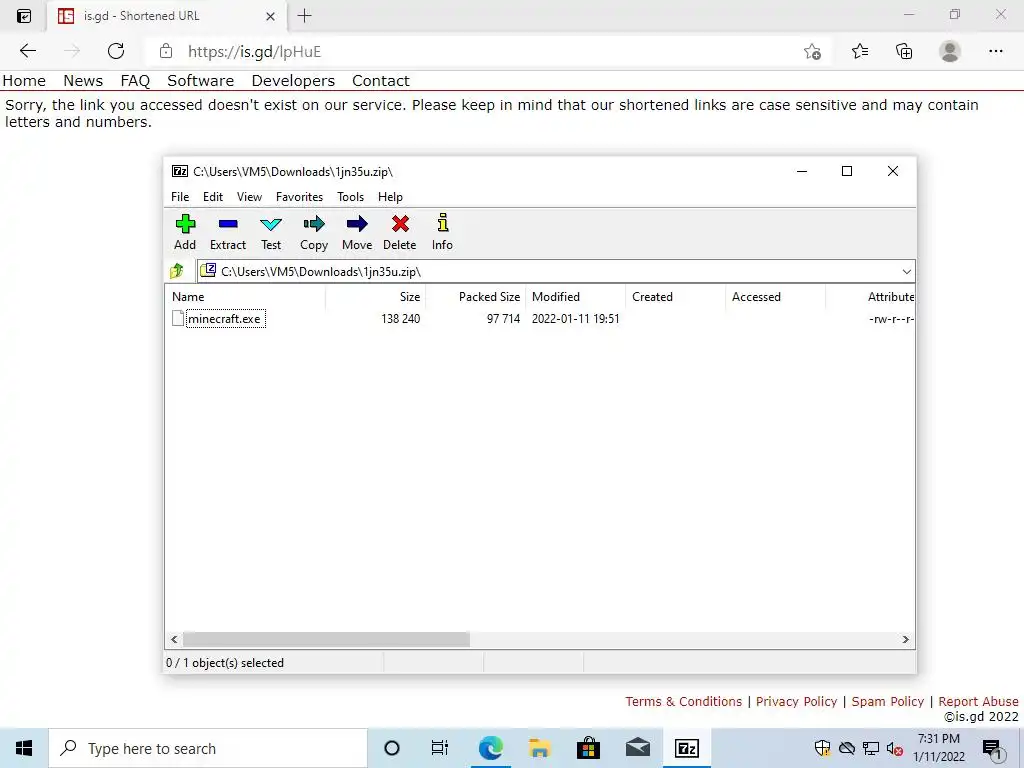The height and width of the screenshot is (768, 1024).
Task: Go up one folder level in 7-Zip
Action: [x=177, y=271]
